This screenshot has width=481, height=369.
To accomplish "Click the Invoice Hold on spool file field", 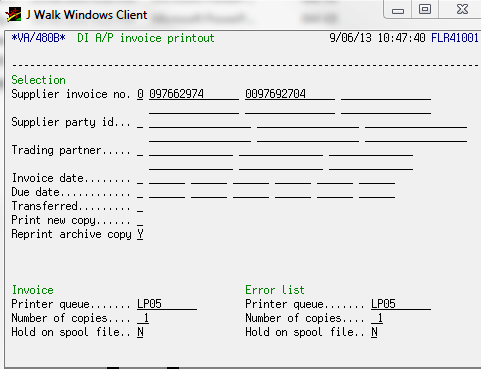I will (140, 332).
